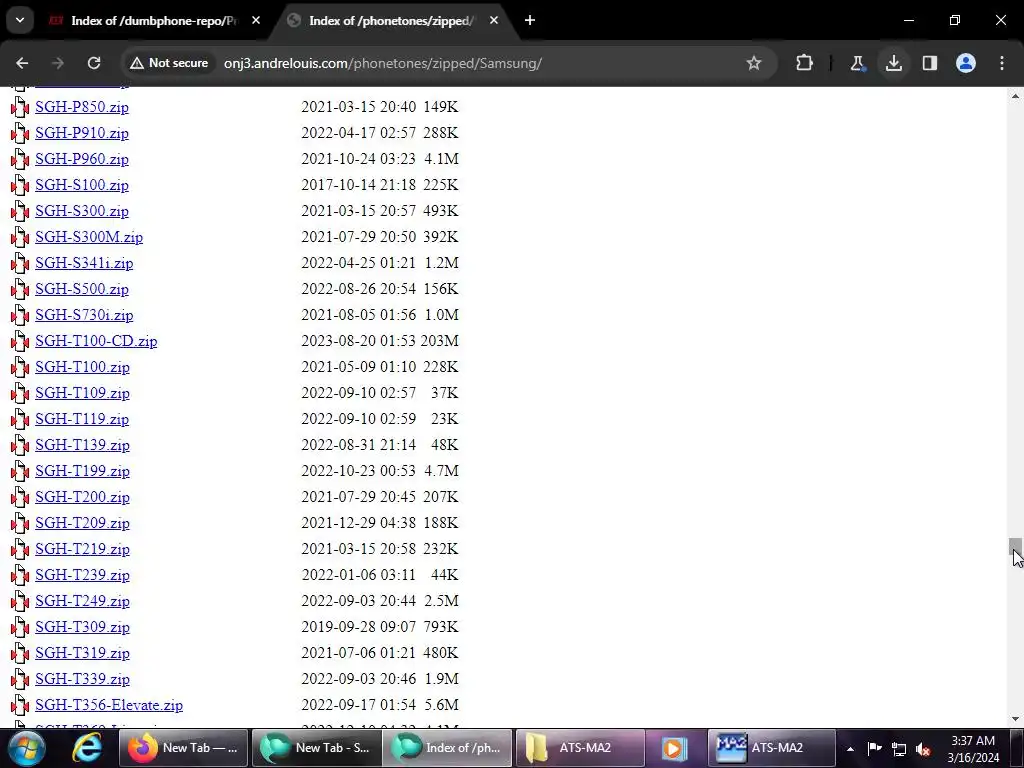
Task: Open the SGH-S341i.zip link
Action: click(x=84, y=263)
